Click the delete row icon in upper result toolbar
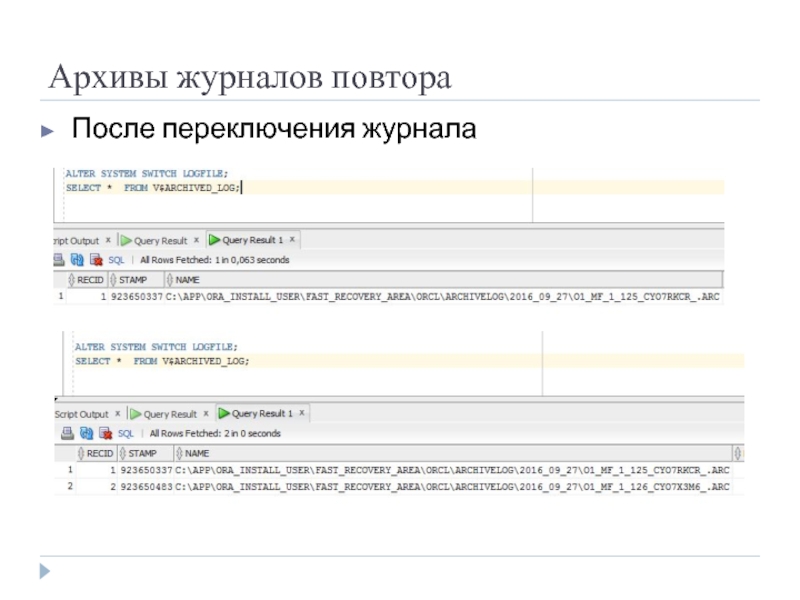Screen dimensions: 800x600 tap(94, 260)
